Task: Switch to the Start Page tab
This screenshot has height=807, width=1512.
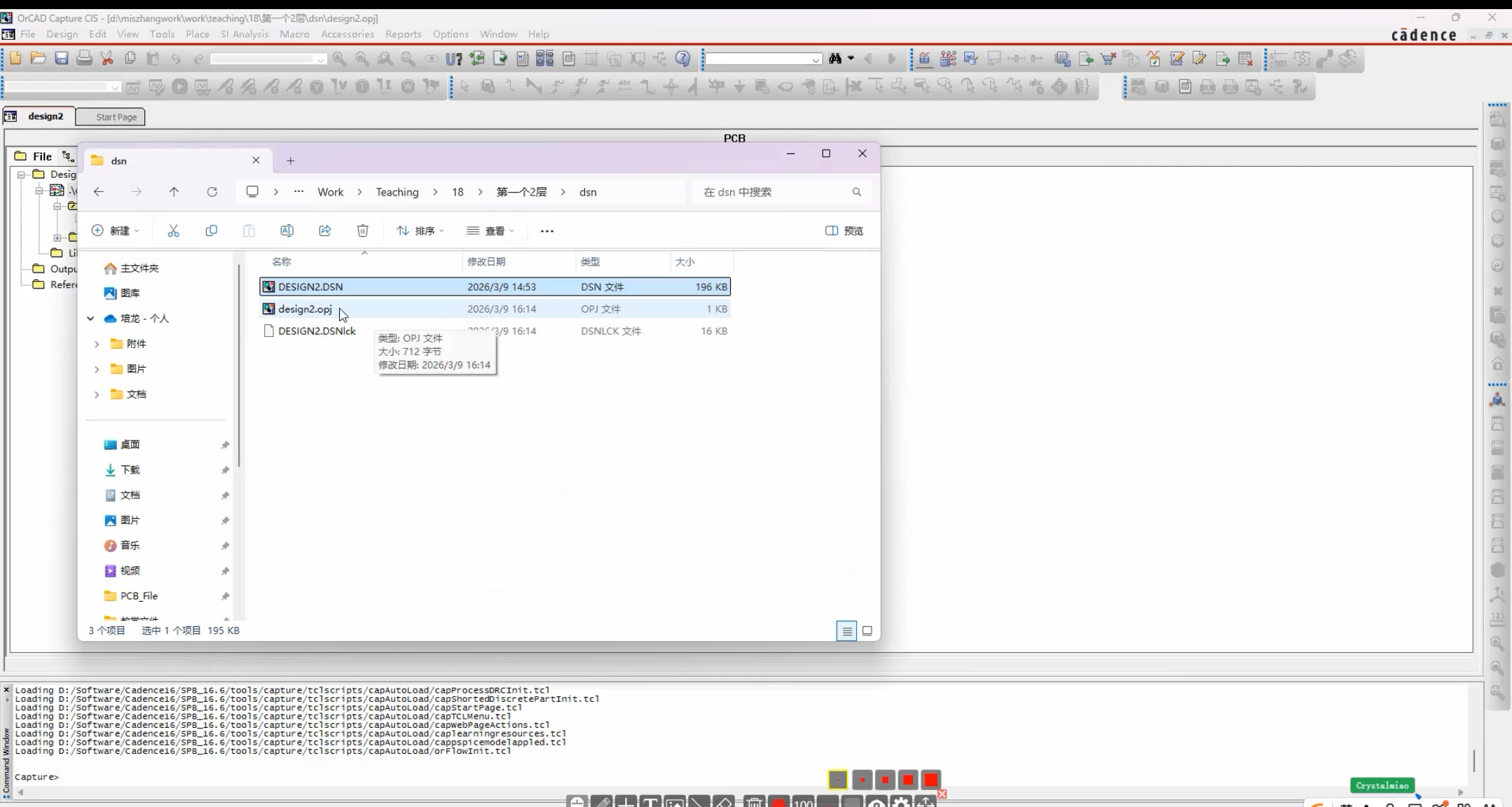Action: click(111, 117)
